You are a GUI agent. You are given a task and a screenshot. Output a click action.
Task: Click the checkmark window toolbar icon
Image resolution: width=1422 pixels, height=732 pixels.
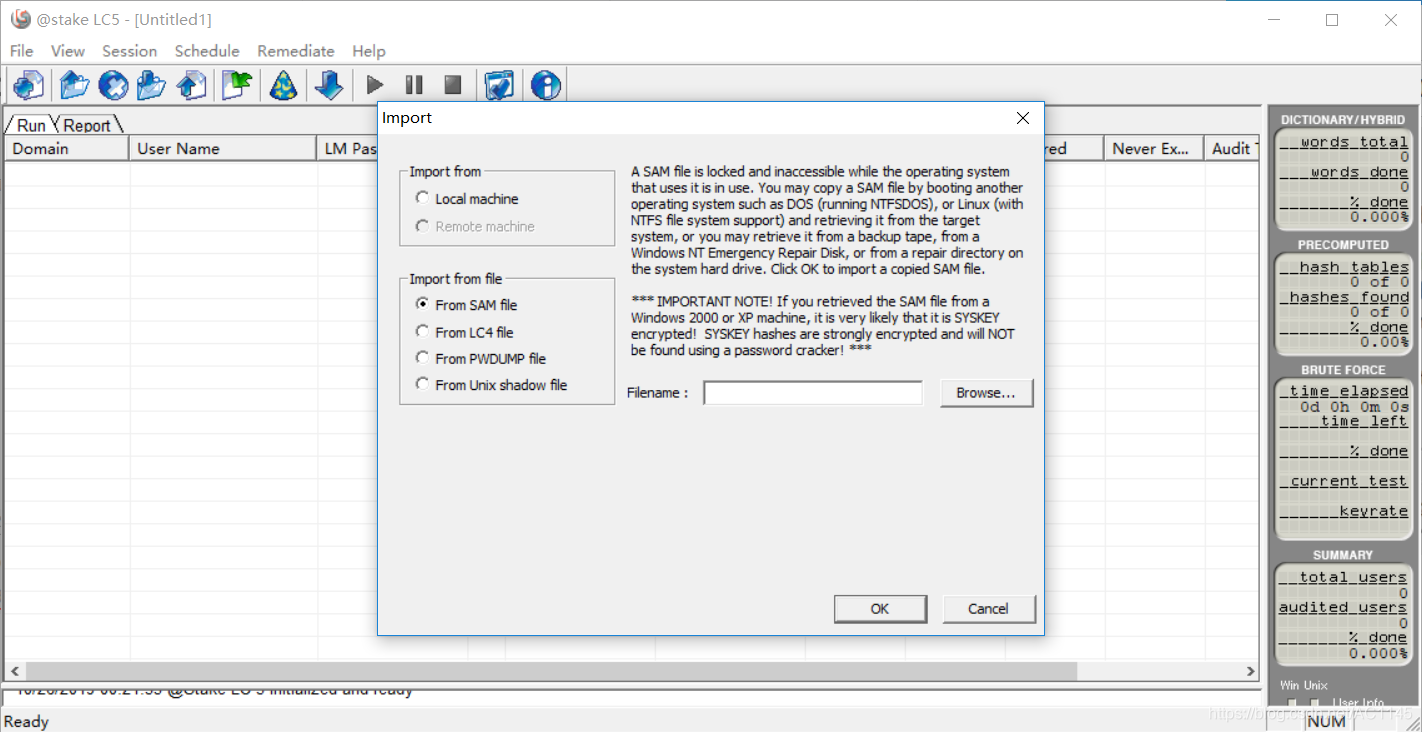click(499, 85)
